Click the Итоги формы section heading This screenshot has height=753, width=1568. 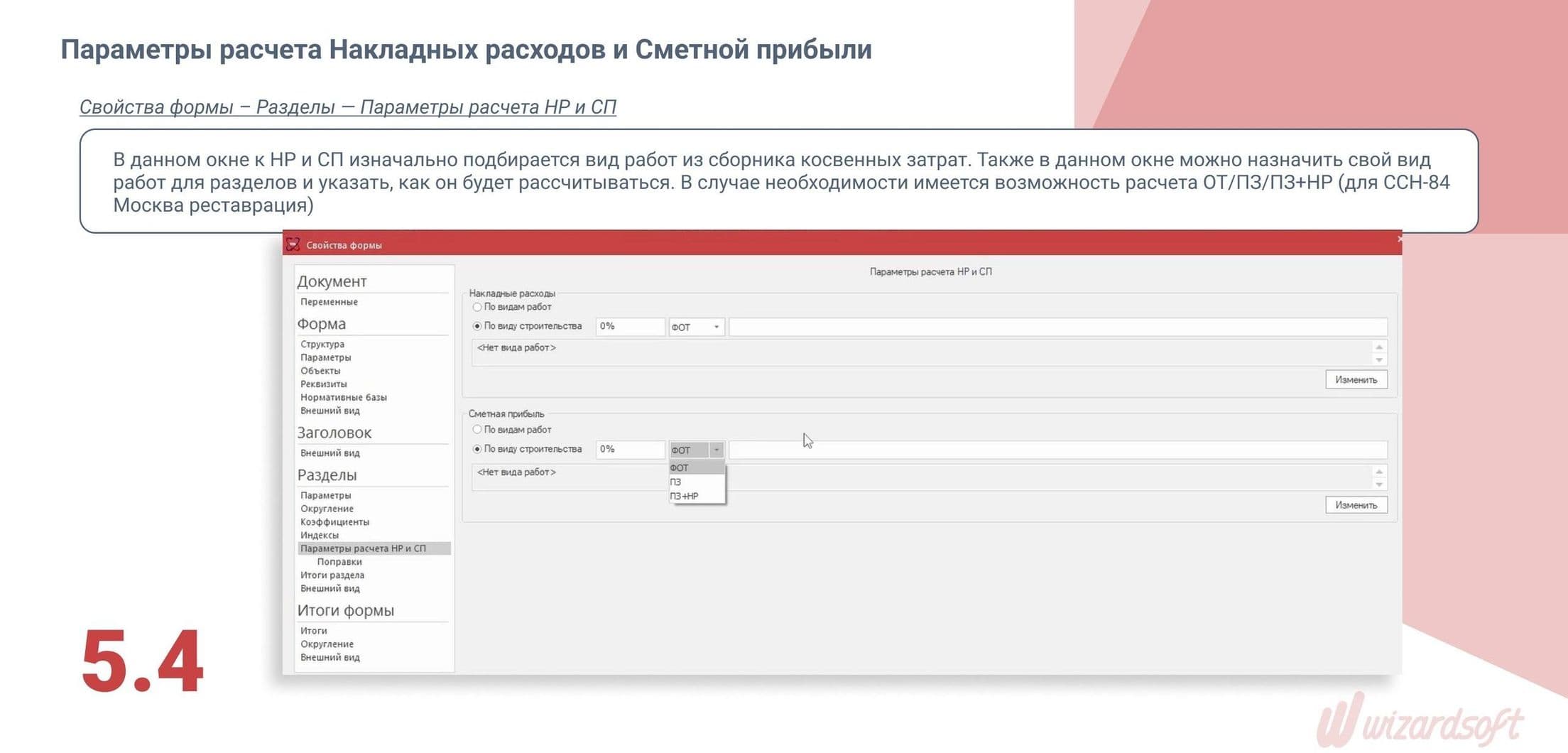pyautogui.click(x=345, y=610)
